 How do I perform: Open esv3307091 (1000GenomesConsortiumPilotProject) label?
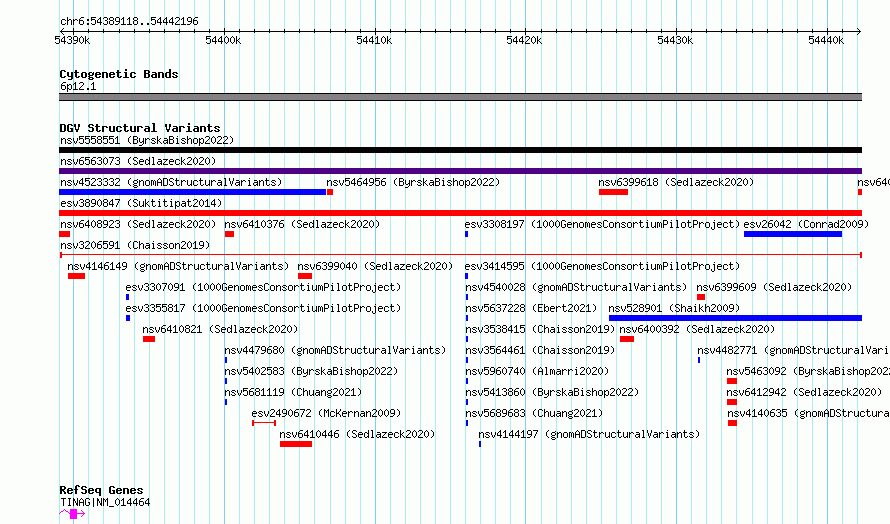263,287
